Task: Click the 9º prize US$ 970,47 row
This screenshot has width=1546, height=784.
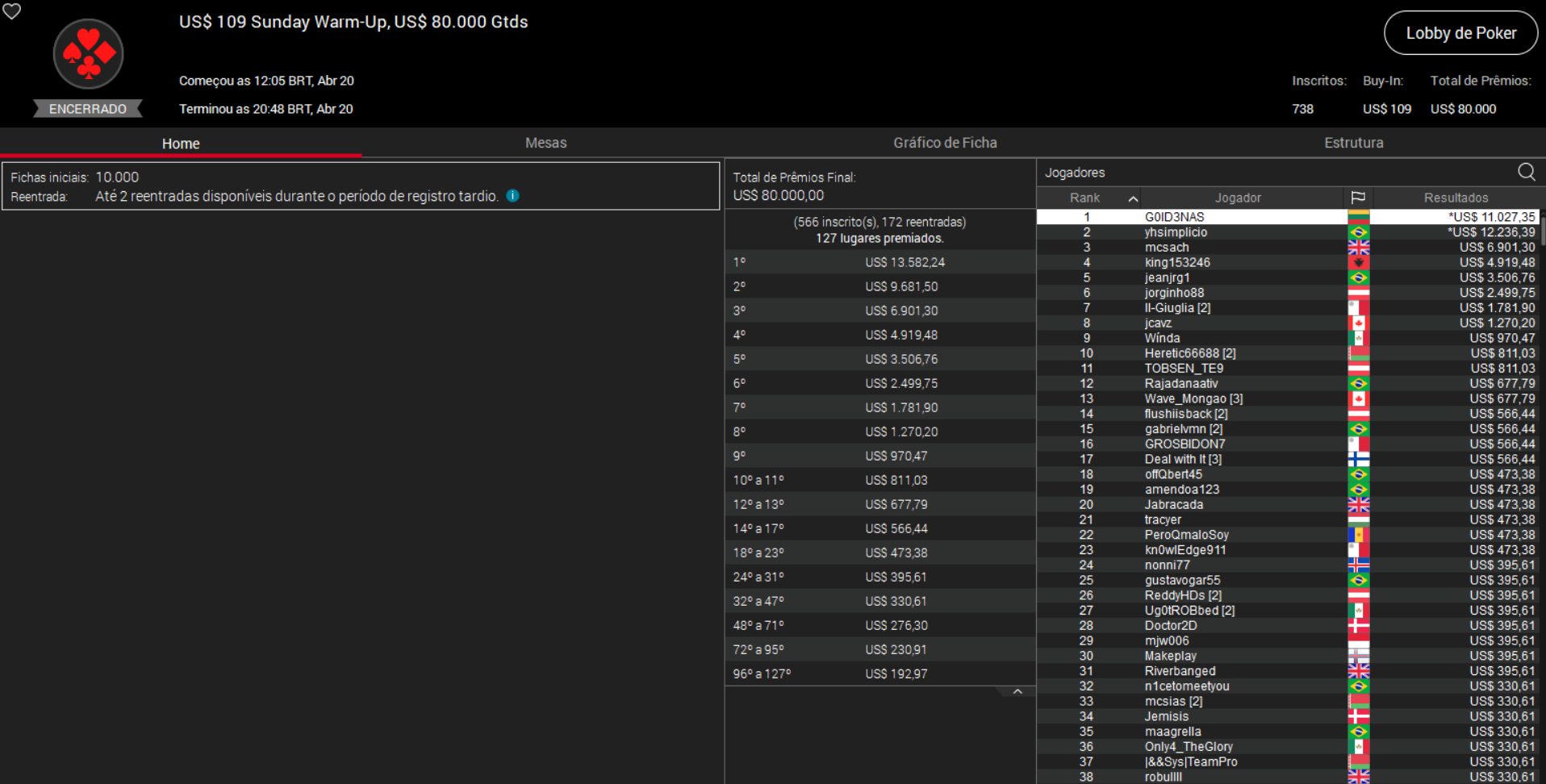Action: pos(880,456)
